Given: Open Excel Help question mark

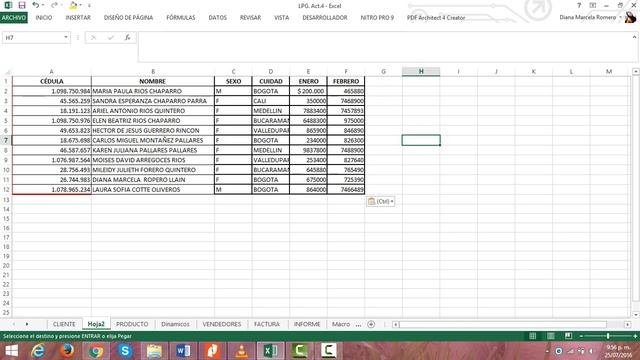Looking at the screenshot, I should click(x=579, y=5).
